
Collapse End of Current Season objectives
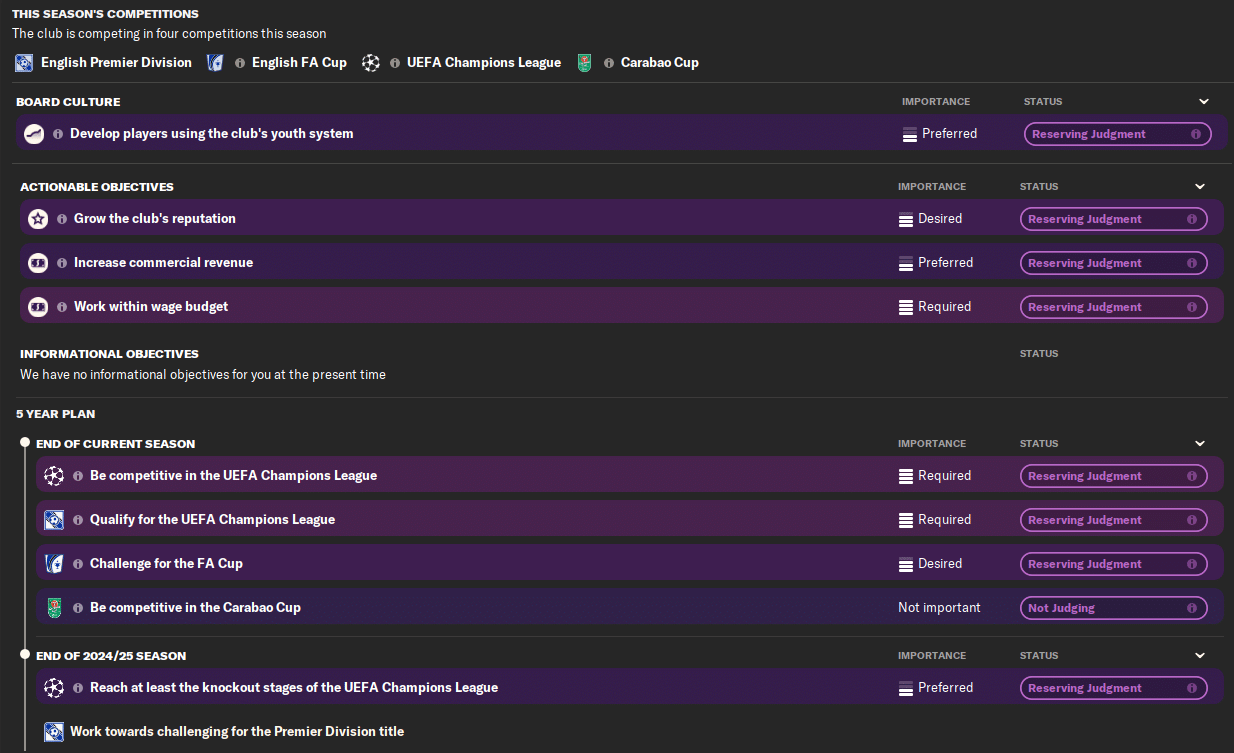click(1200, 444)
